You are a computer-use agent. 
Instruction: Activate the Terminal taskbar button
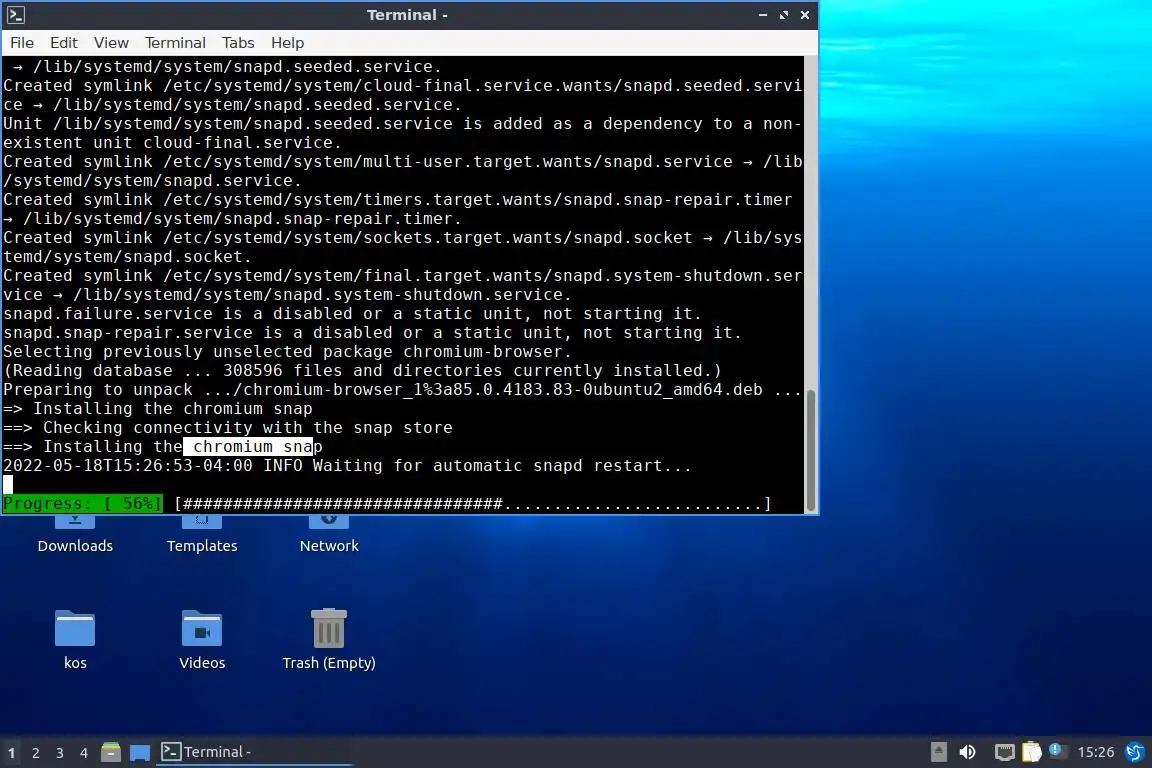254,752
